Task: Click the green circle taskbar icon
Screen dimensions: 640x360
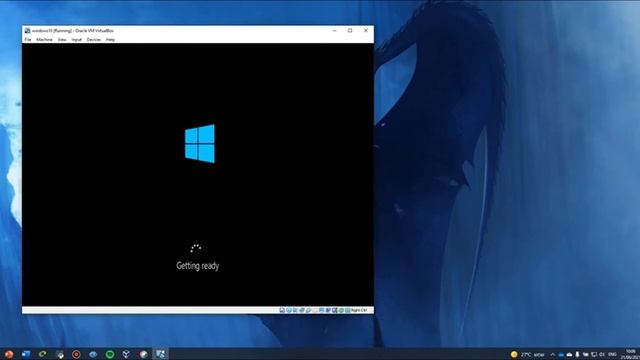Action: point(110,354)
